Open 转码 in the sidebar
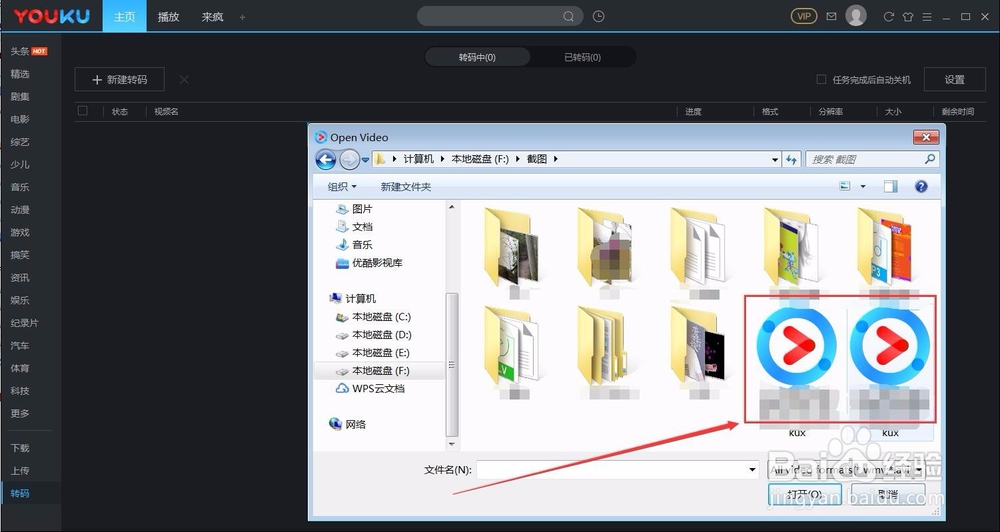This screenshot has width=1000, height=532. point(20,493)
